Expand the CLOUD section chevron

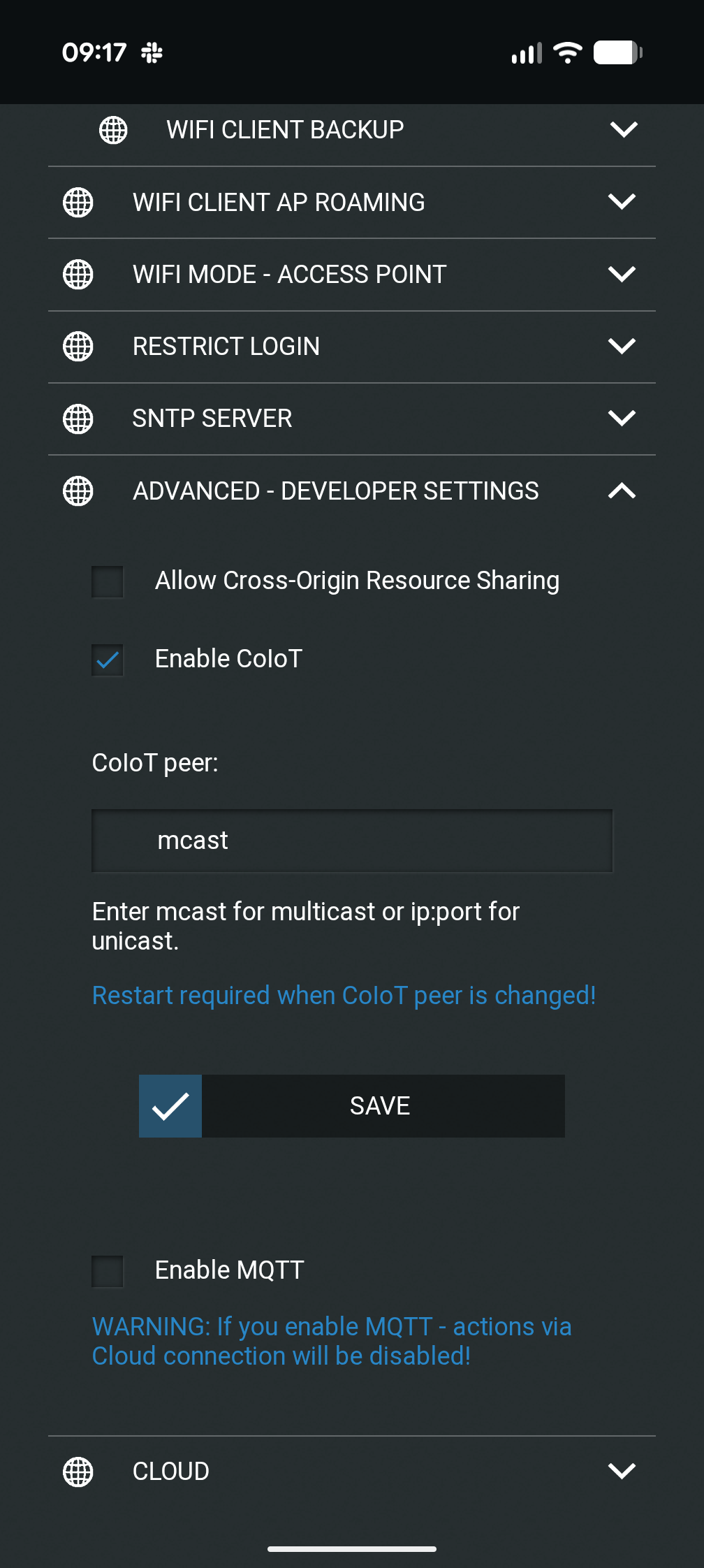click(622, 1471)
